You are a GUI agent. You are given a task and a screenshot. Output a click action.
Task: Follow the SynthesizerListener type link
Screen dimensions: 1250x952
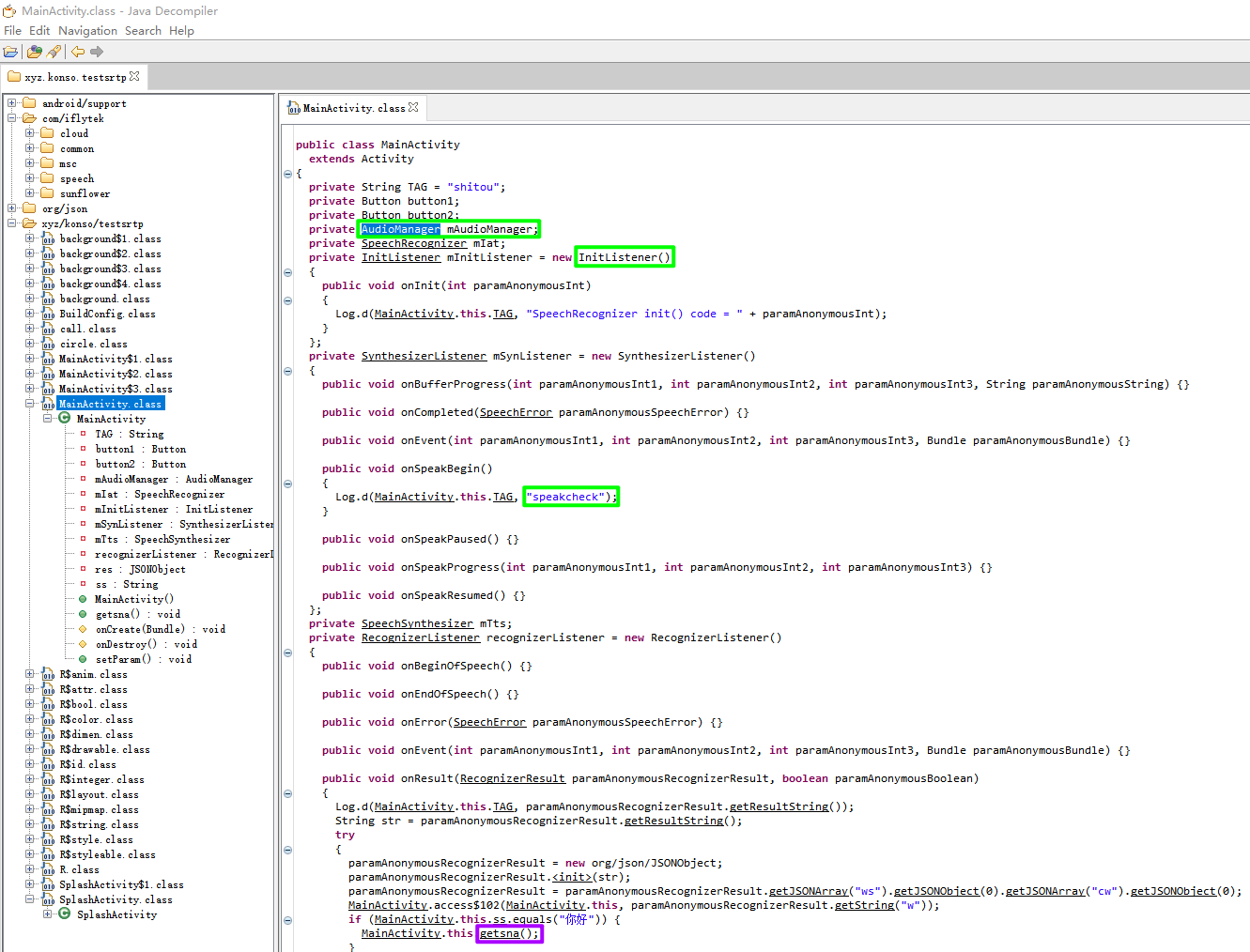[x=424, y=356]
